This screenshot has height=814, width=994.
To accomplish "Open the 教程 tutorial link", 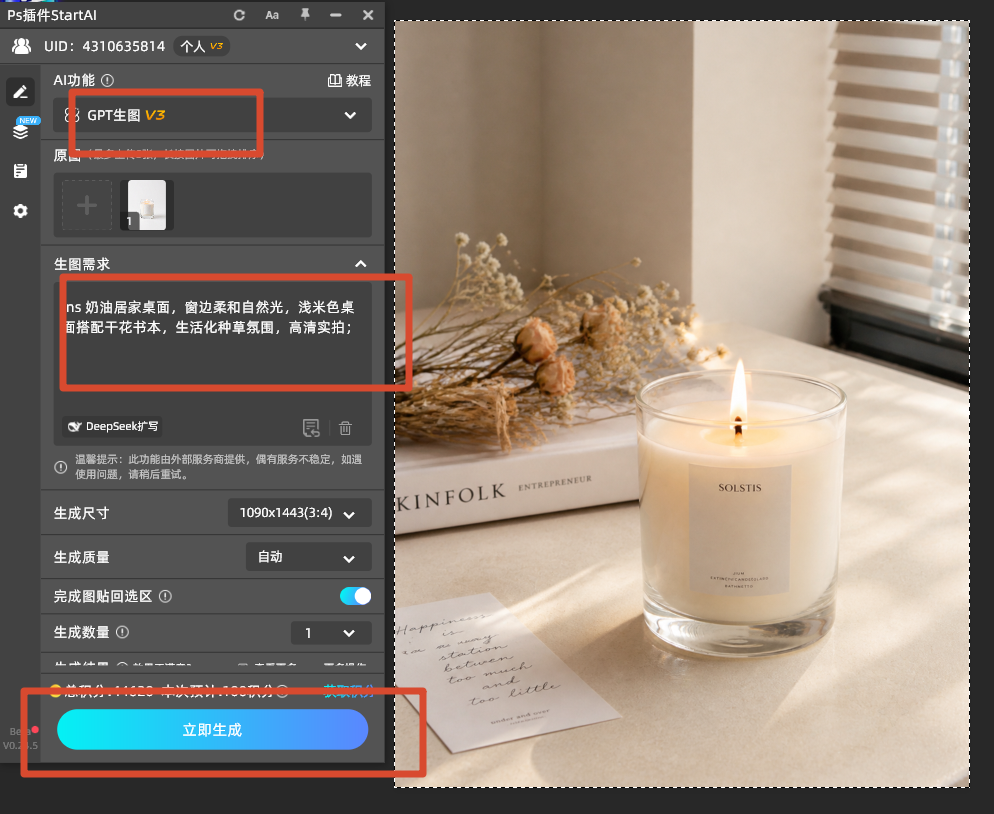I will (x=349, y=81).
